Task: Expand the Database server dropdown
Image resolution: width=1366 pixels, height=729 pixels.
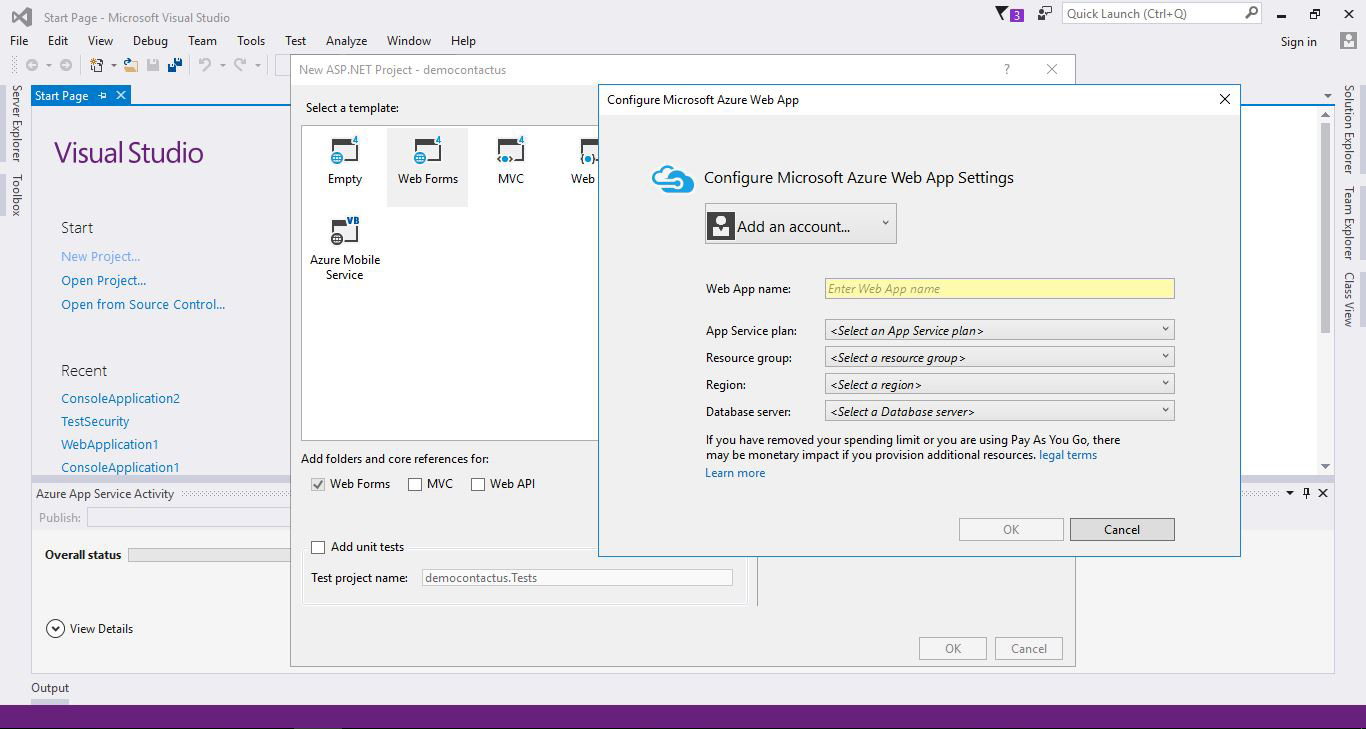Action: 1000,411
